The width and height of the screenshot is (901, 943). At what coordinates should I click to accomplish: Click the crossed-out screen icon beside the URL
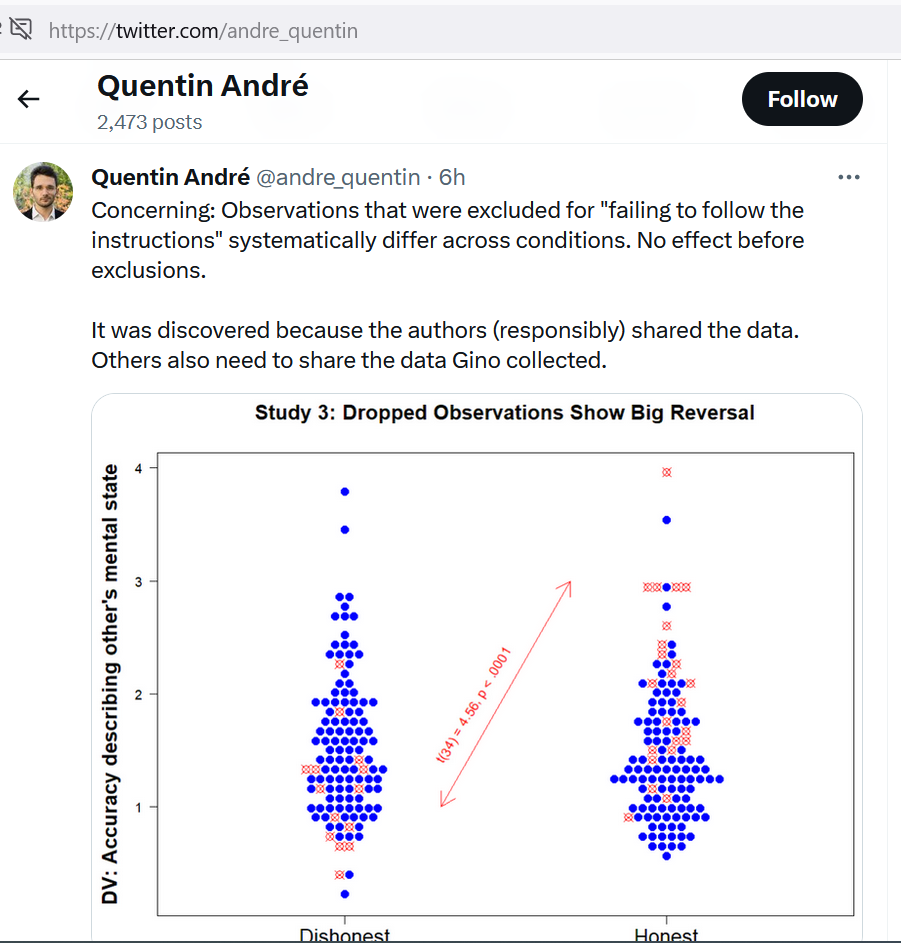click(x=21, y=29)
